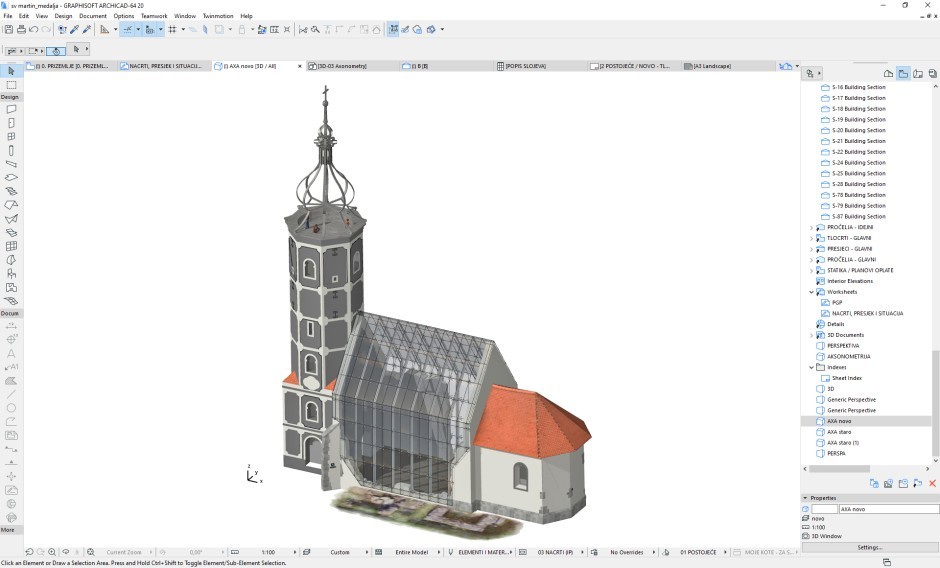Click the Print icon in the toolbar
Image resolution: width=940 pixels, height=568 pixels.
pyautogui.click(x=20, y=30)
